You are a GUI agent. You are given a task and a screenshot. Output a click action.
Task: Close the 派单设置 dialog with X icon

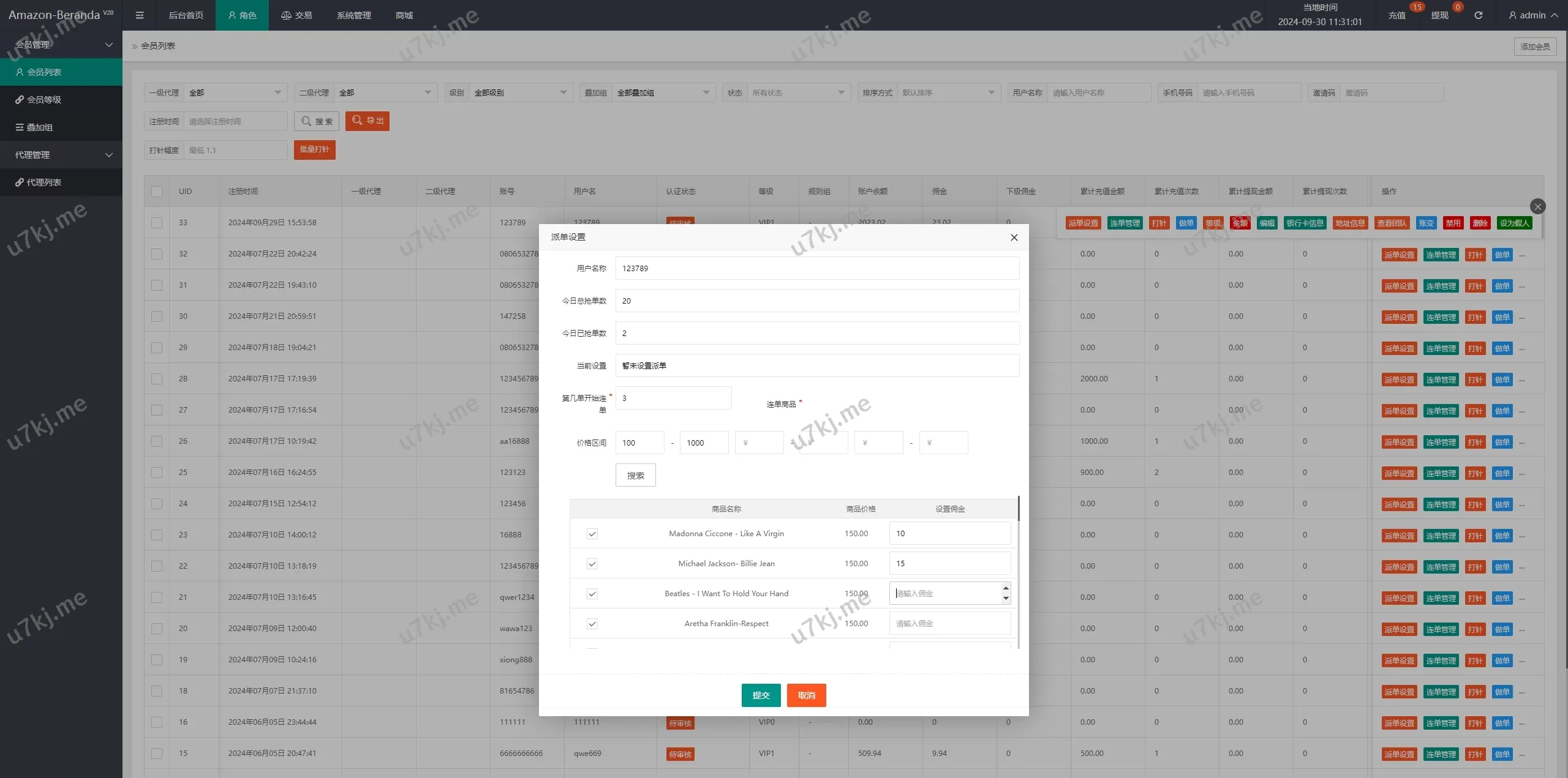pyautogui.click(x=1014, y=238)
